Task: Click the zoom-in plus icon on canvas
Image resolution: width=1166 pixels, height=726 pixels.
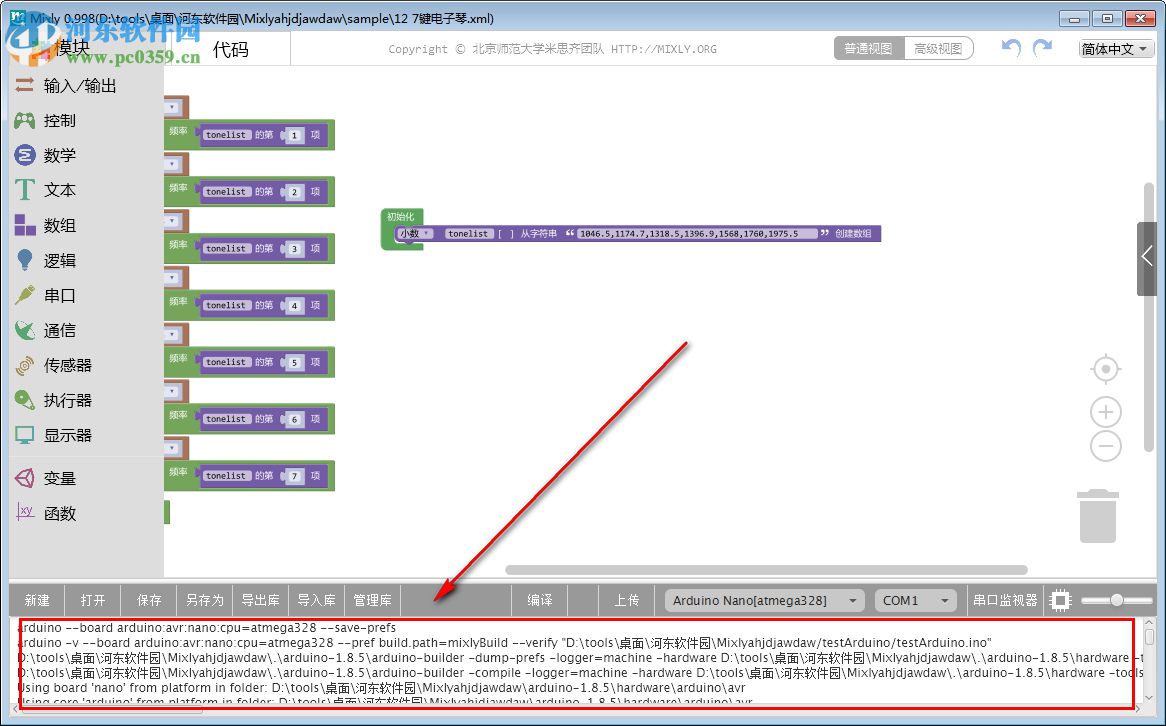Action: coord(1105,412)
